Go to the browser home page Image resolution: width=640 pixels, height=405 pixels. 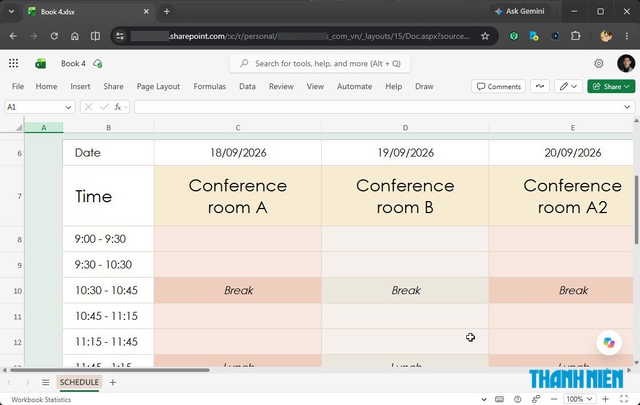click(x=75, y=36)
